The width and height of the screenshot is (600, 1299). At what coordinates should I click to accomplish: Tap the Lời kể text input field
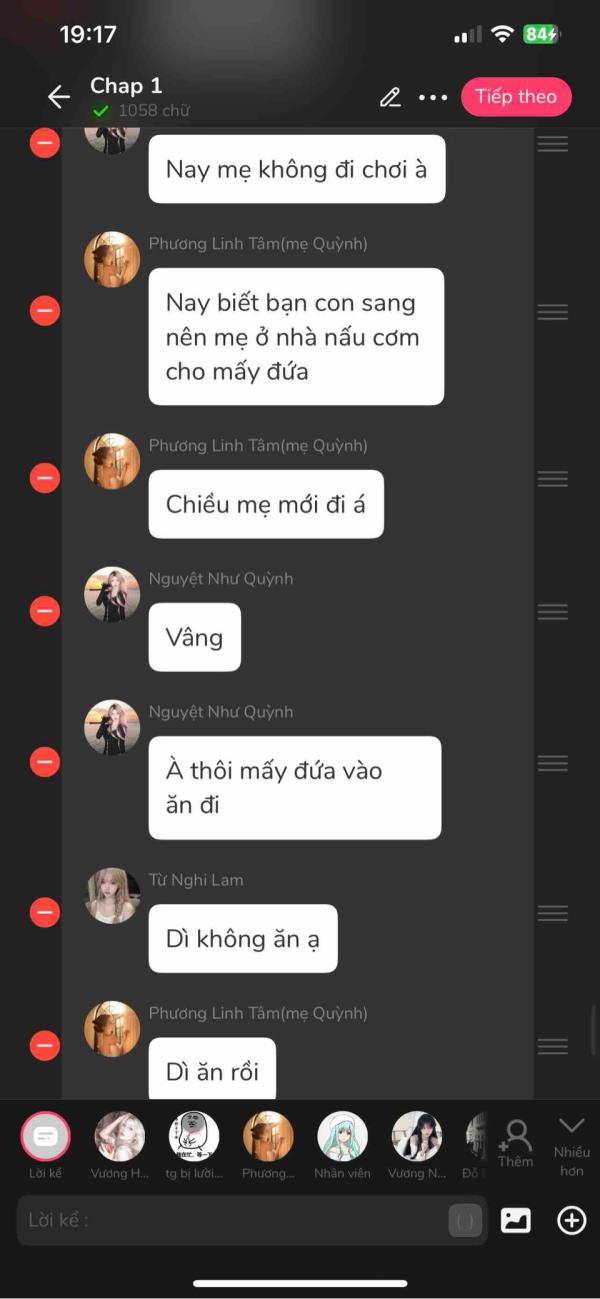point(252,1220)
